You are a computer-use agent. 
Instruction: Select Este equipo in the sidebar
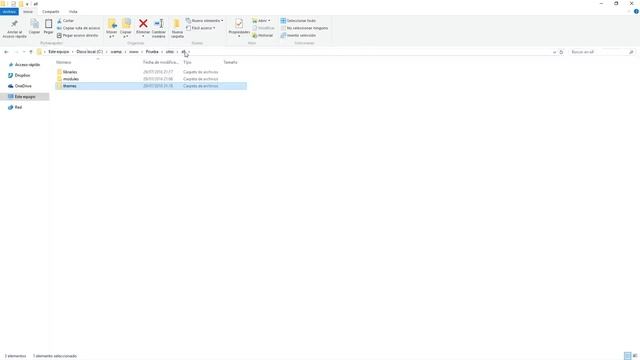[24, 97]
